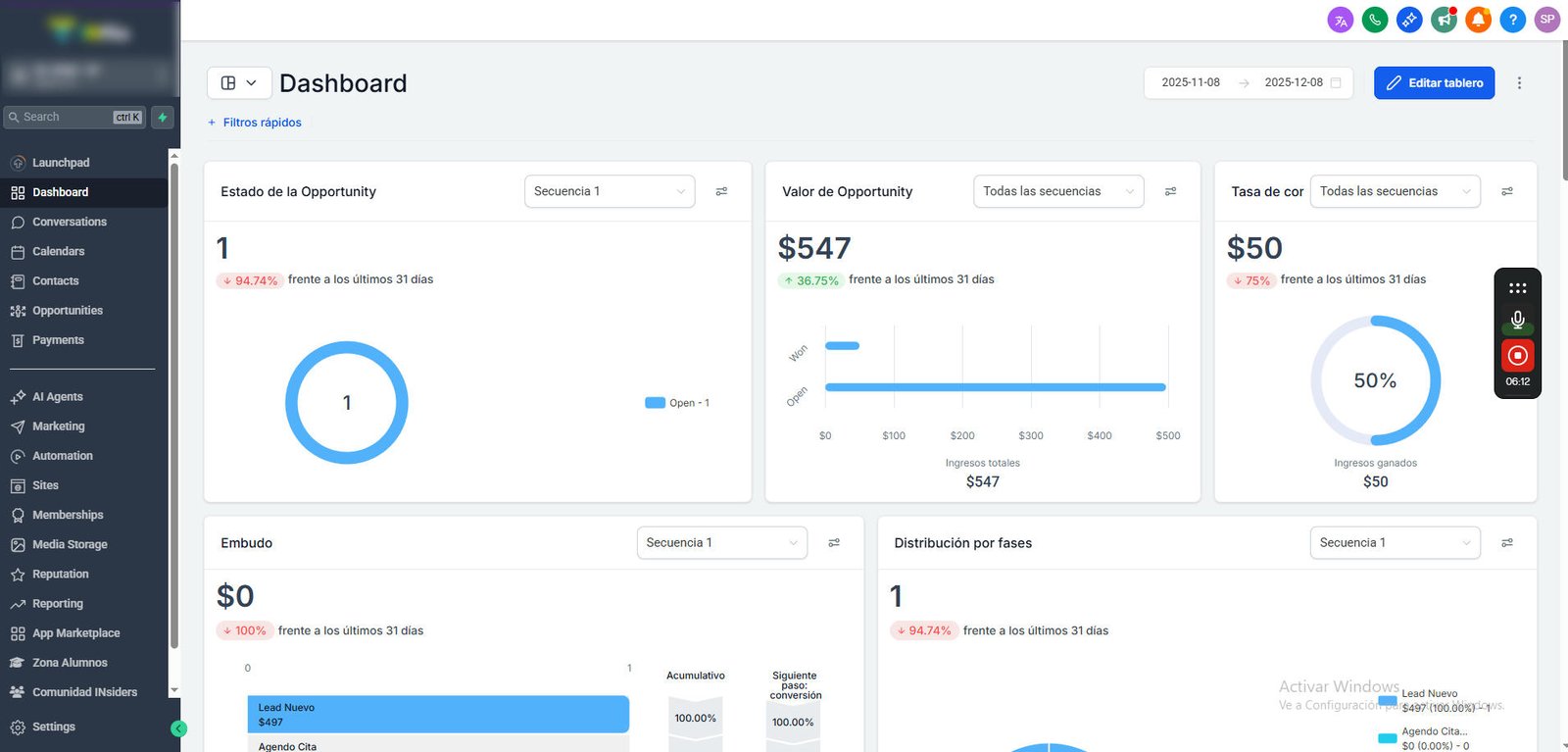The height and width of the screenshot is (752, 1568).
Task: Open the megaphone announcements icon
Action: point(1444,20)
